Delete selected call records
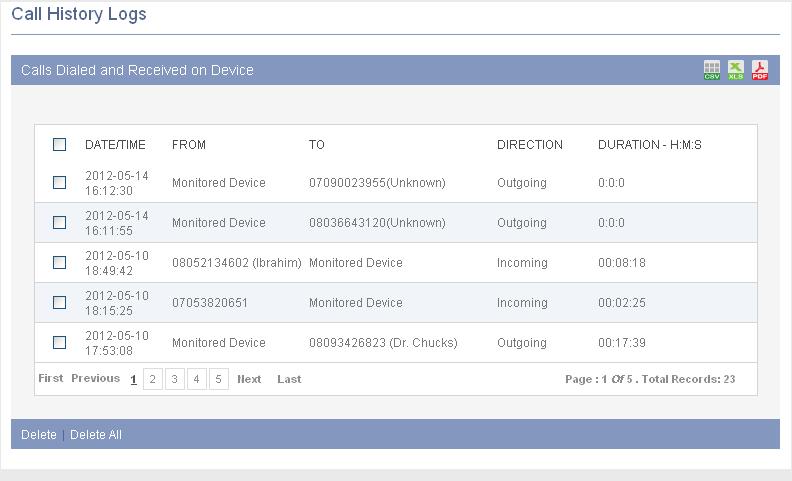 (x=39, y=435)
